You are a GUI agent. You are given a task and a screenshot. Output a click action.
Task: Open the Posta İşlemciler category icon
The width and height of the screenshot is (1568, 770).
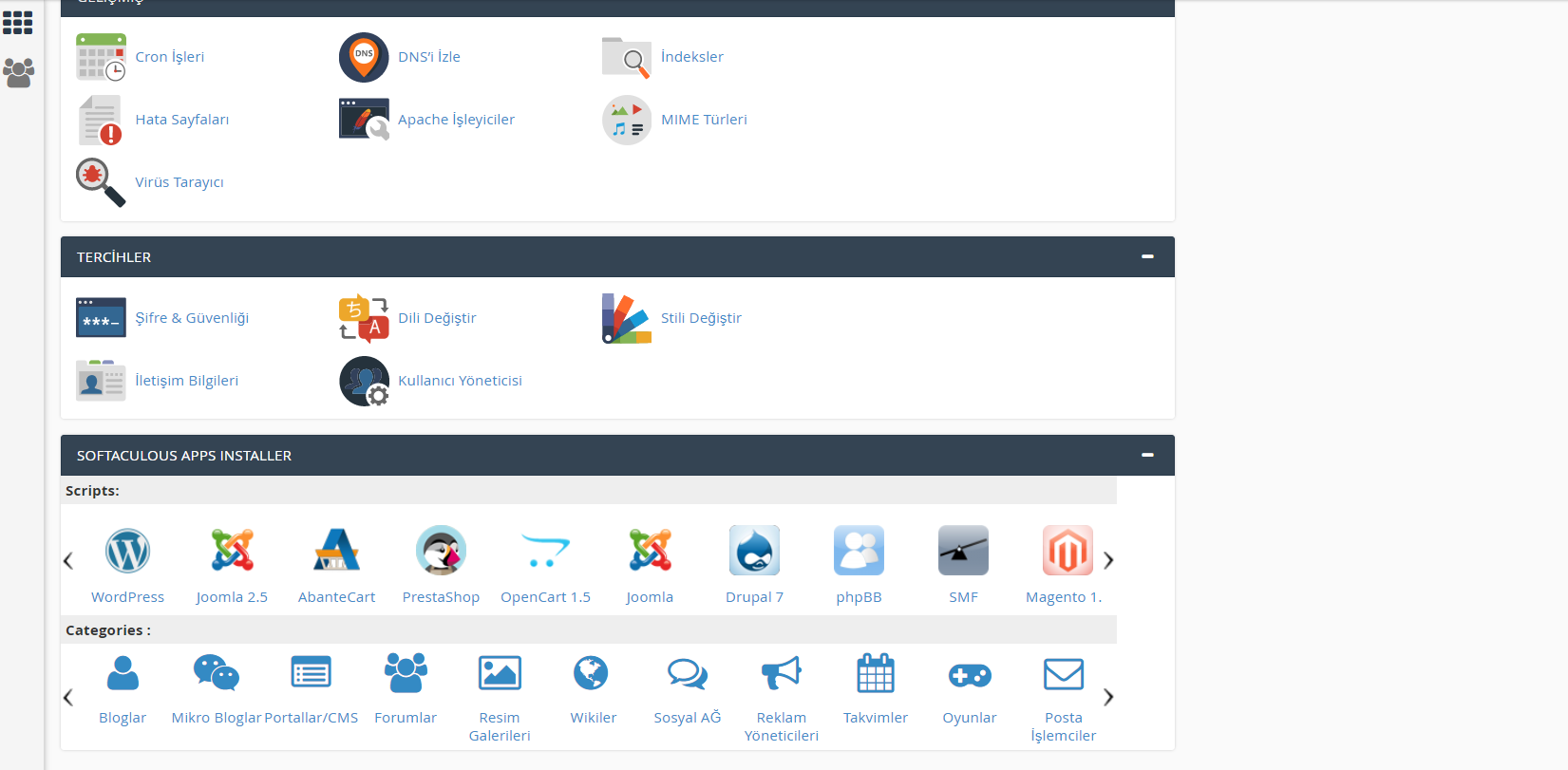pos(1064,674)
